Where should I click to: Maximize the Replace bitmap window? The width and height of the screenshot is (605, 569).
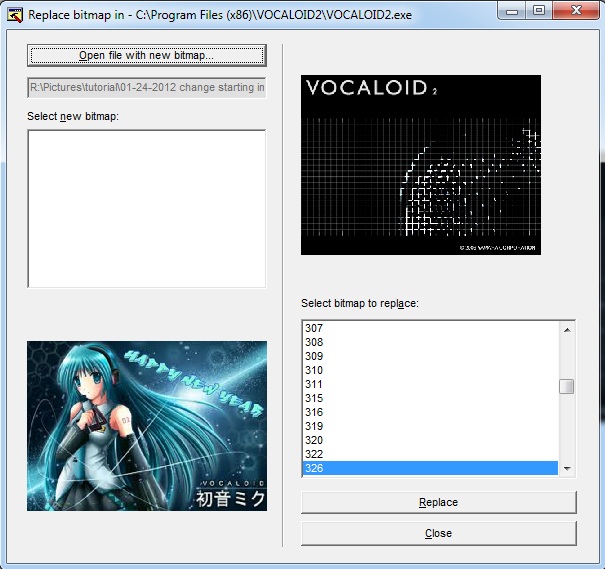click(x=539, y=10)
